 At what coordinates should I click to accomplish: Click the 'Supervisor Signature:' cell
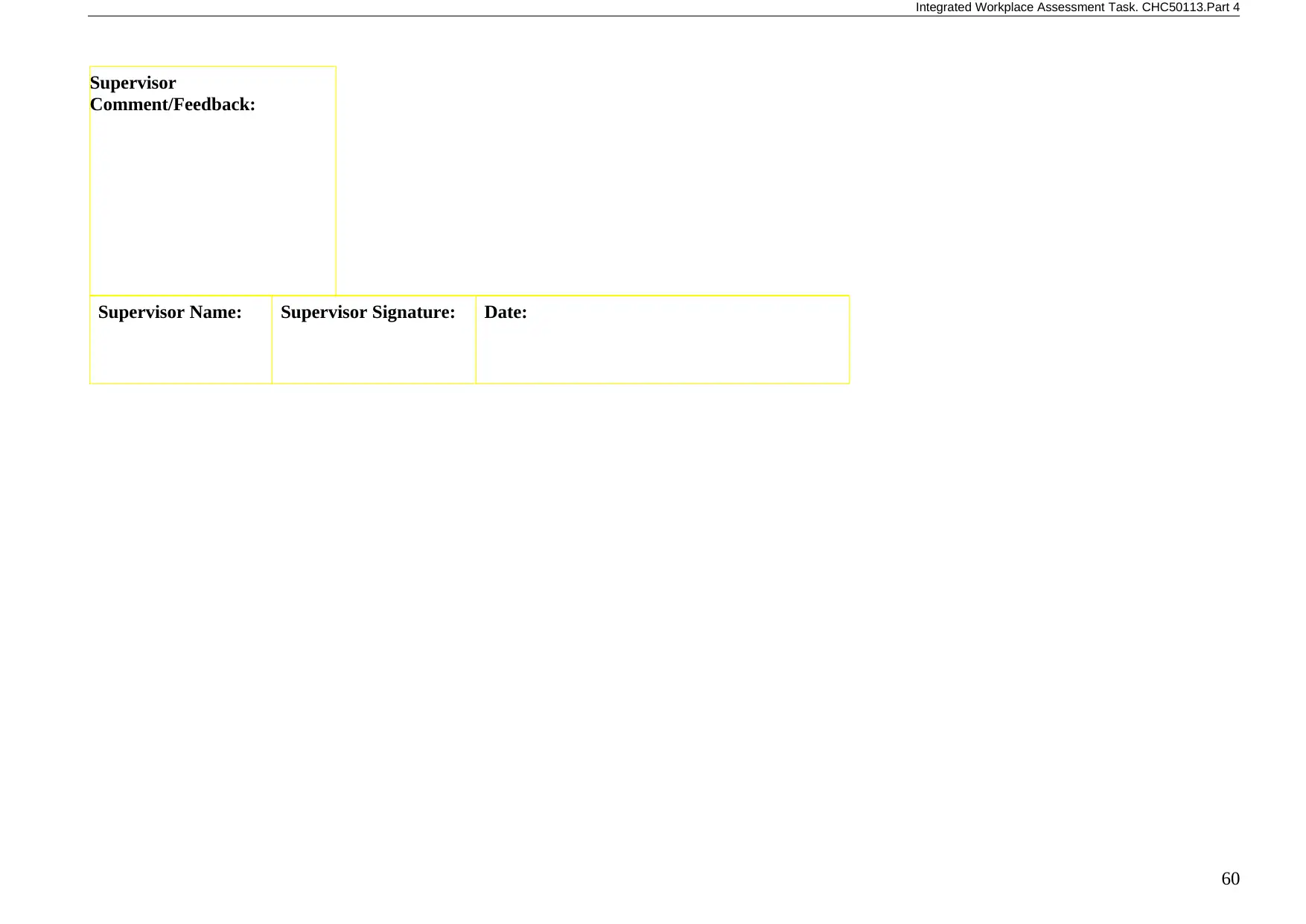tap(374, 340)
